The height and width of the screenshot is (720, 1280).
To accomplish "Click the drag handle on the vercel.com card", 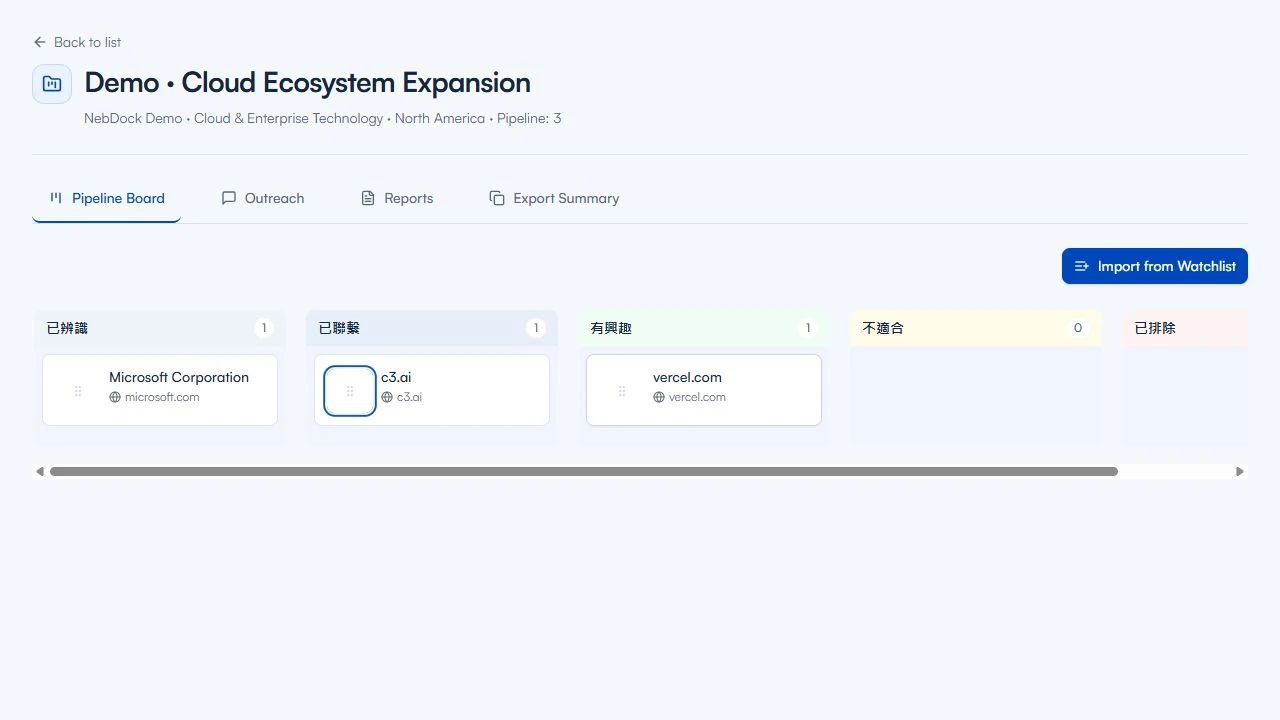I will [622, 391].
